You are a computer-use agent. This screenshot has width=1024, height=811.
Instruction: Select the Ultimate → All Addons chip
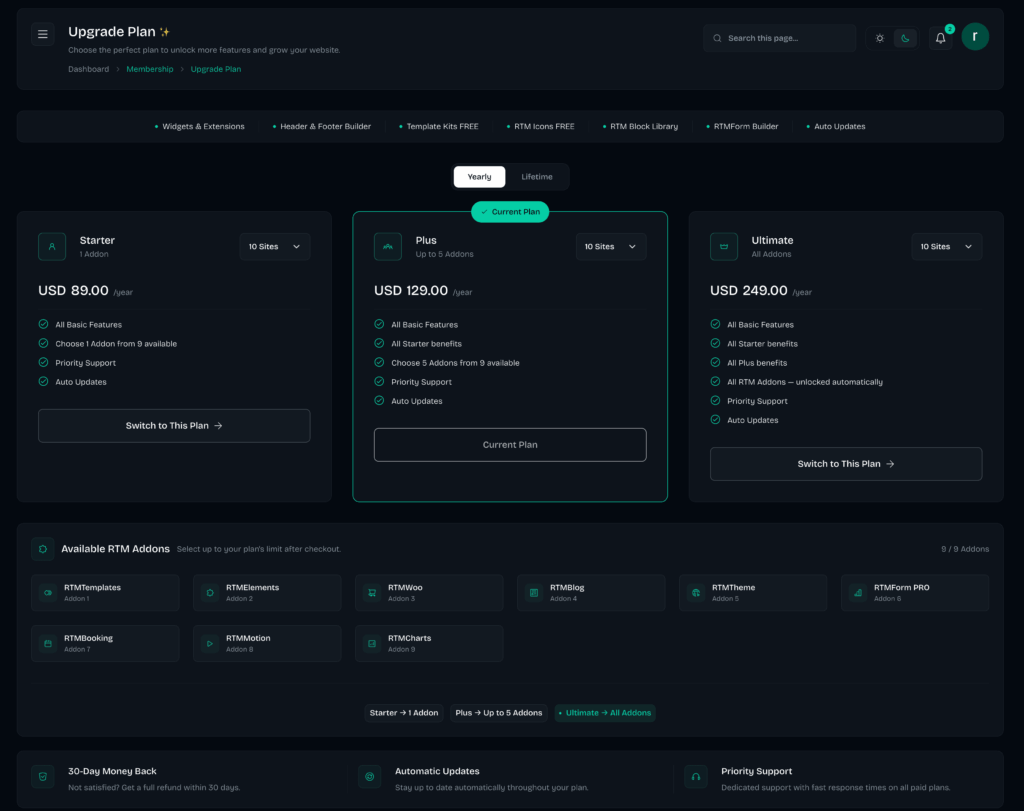pyautogui.click(x=605, y=712)
